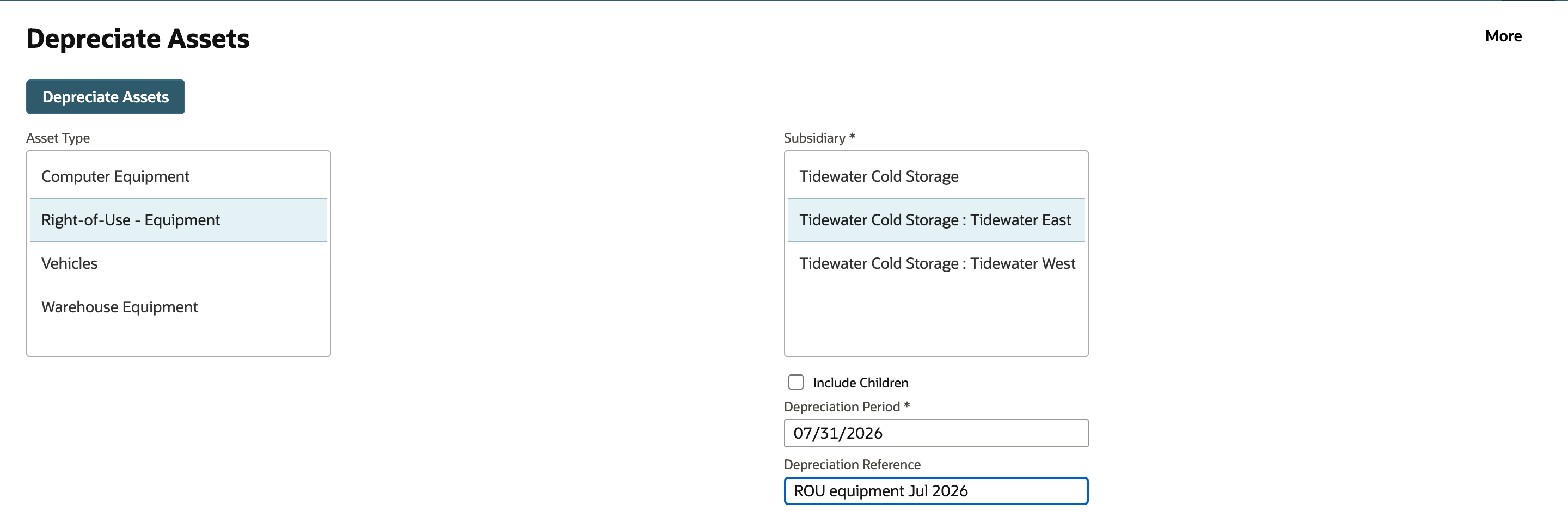Focus the Depreciation Period date field
Viewport: 1568px width, 529px height.
[935, 433]
